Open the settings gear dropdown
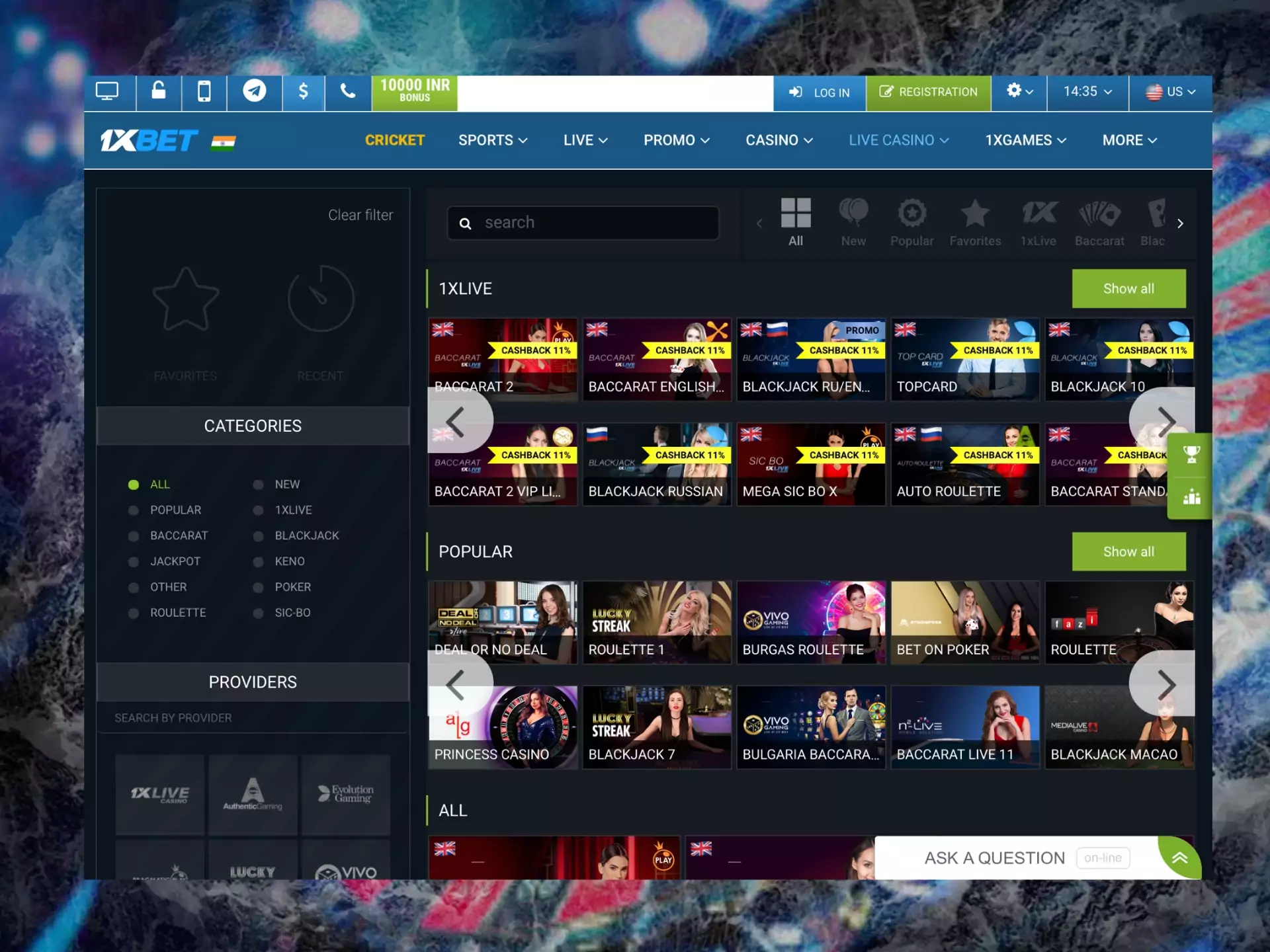This screenshot has height=952, width=1270. tap(1019, 91)
